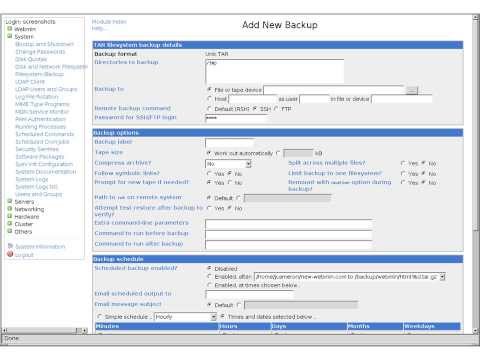Click the System Information icon

point(10,246)
